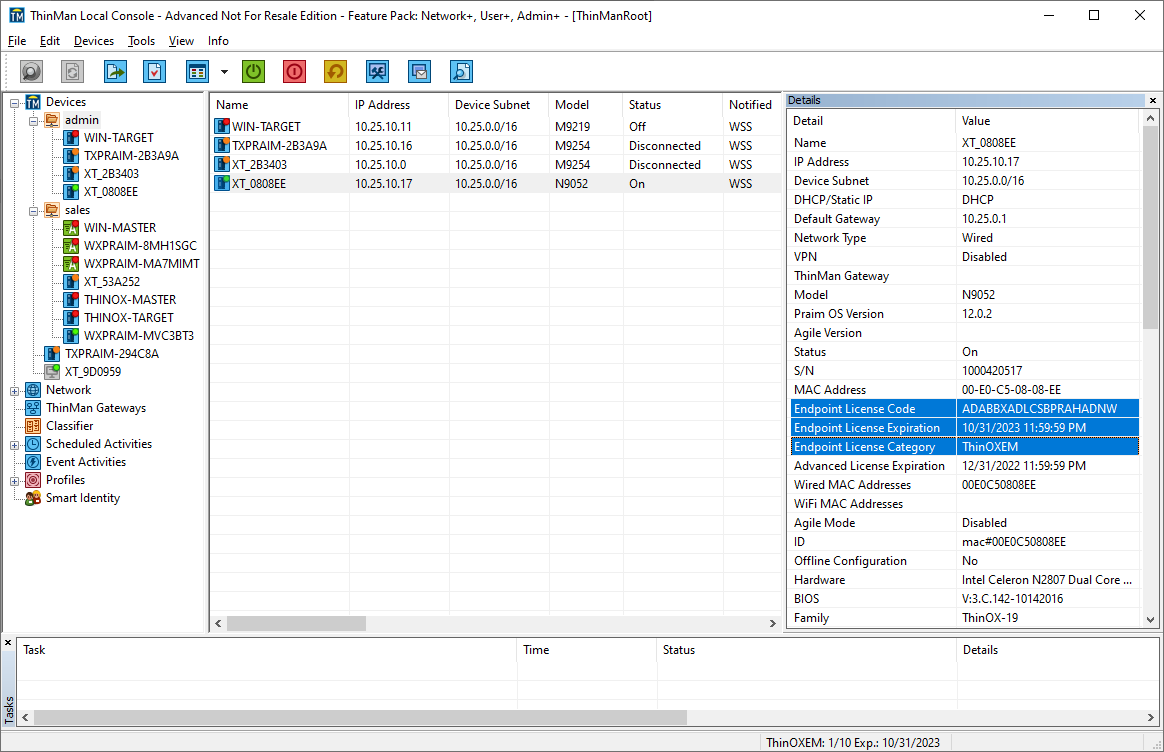1164x752 pixels.
Task: Select TXPRAIM-2B3A9A in the device tree
Action: [131, 156]
